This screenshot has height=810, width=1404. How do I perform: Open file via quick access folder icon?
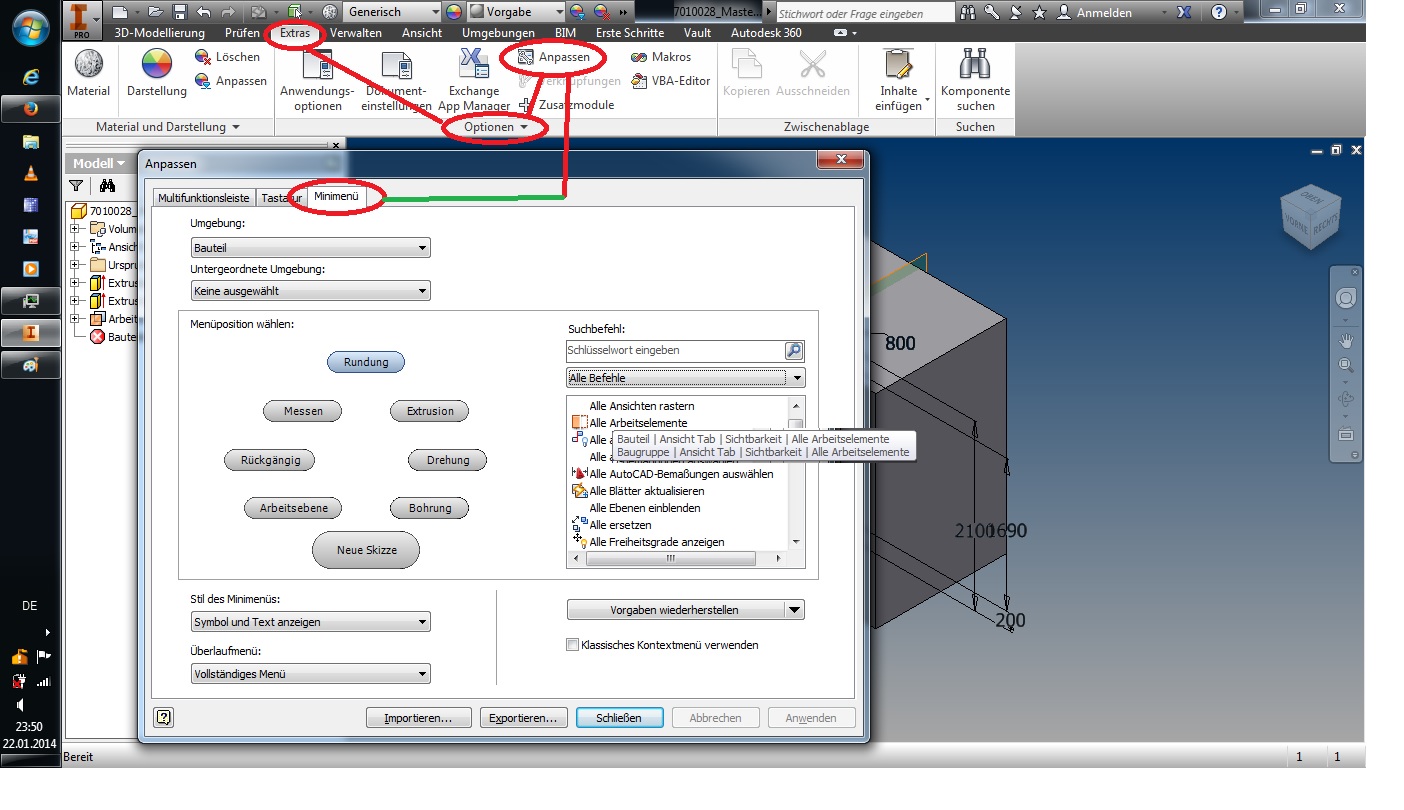(x=155, y=12)
